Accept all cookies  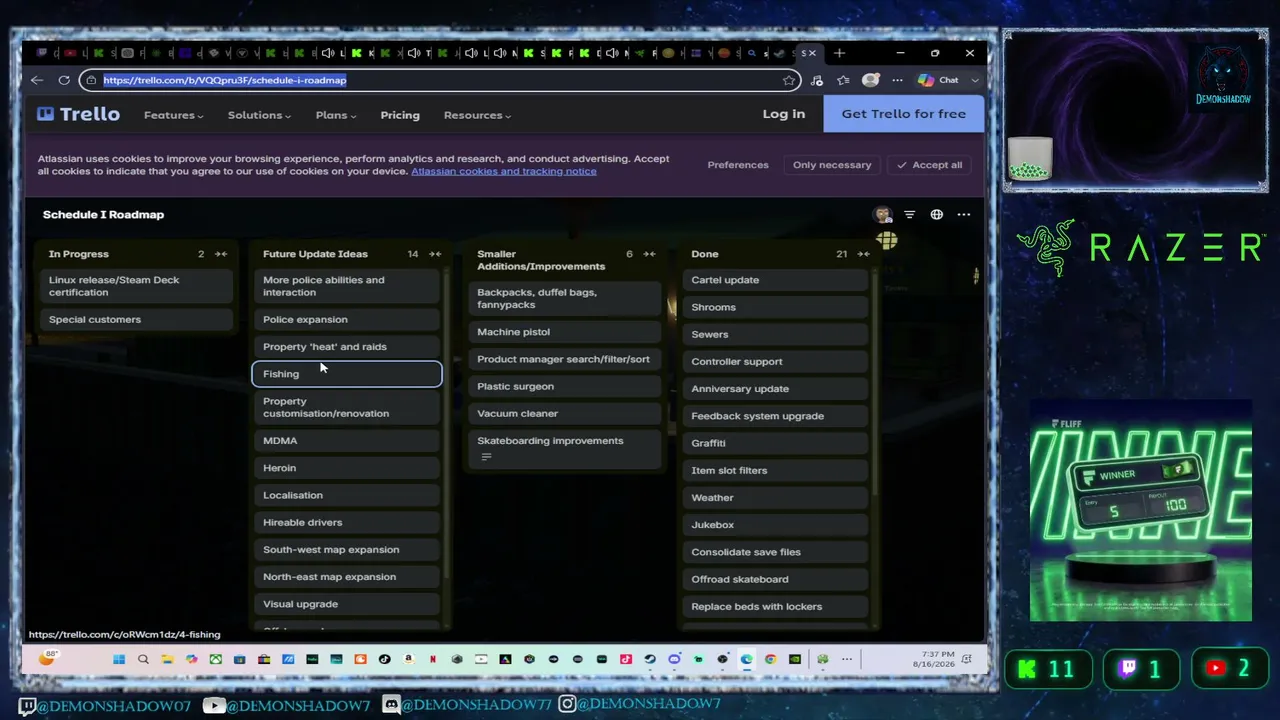[929, 165]
